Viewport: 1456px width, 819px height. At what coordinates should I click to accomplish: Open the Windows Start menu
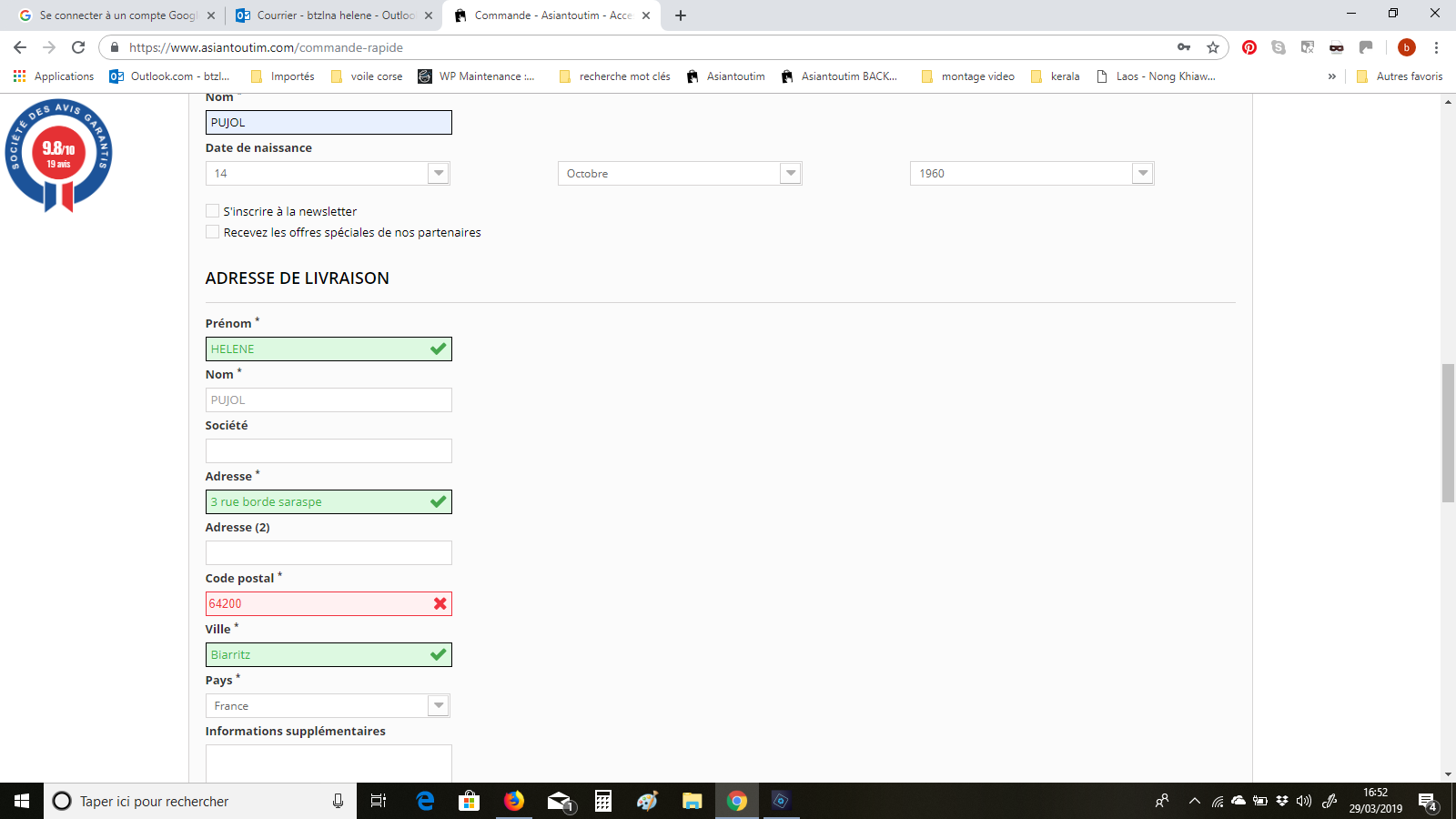(x=22, y=801)
